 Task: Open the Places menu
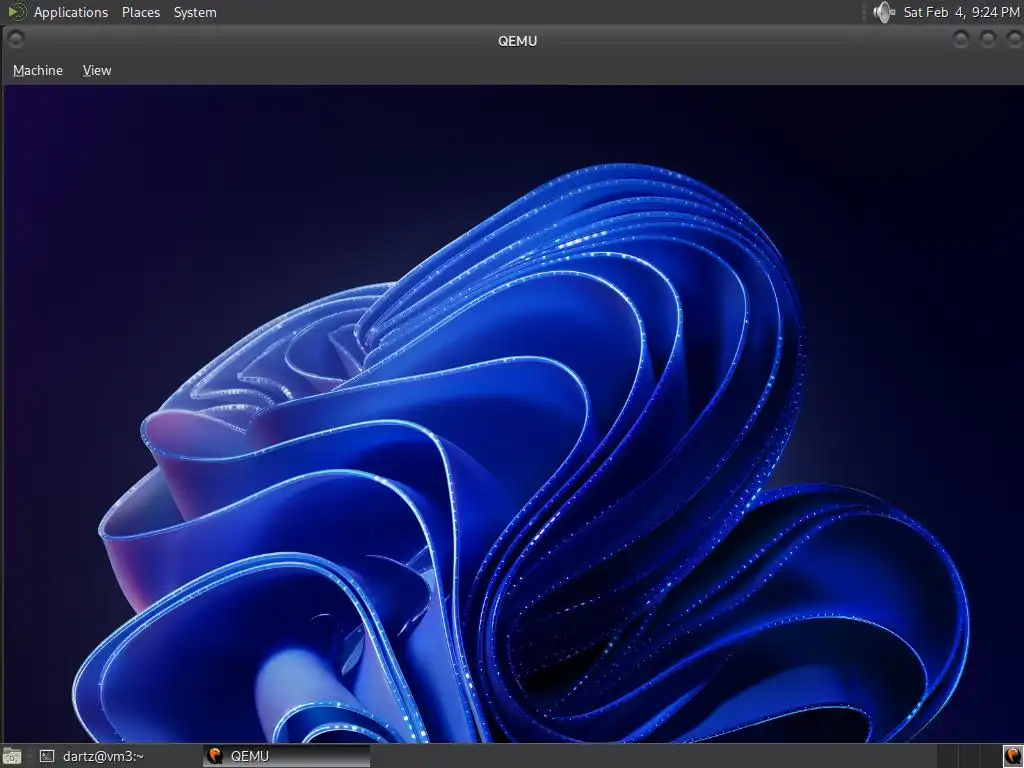140,12
